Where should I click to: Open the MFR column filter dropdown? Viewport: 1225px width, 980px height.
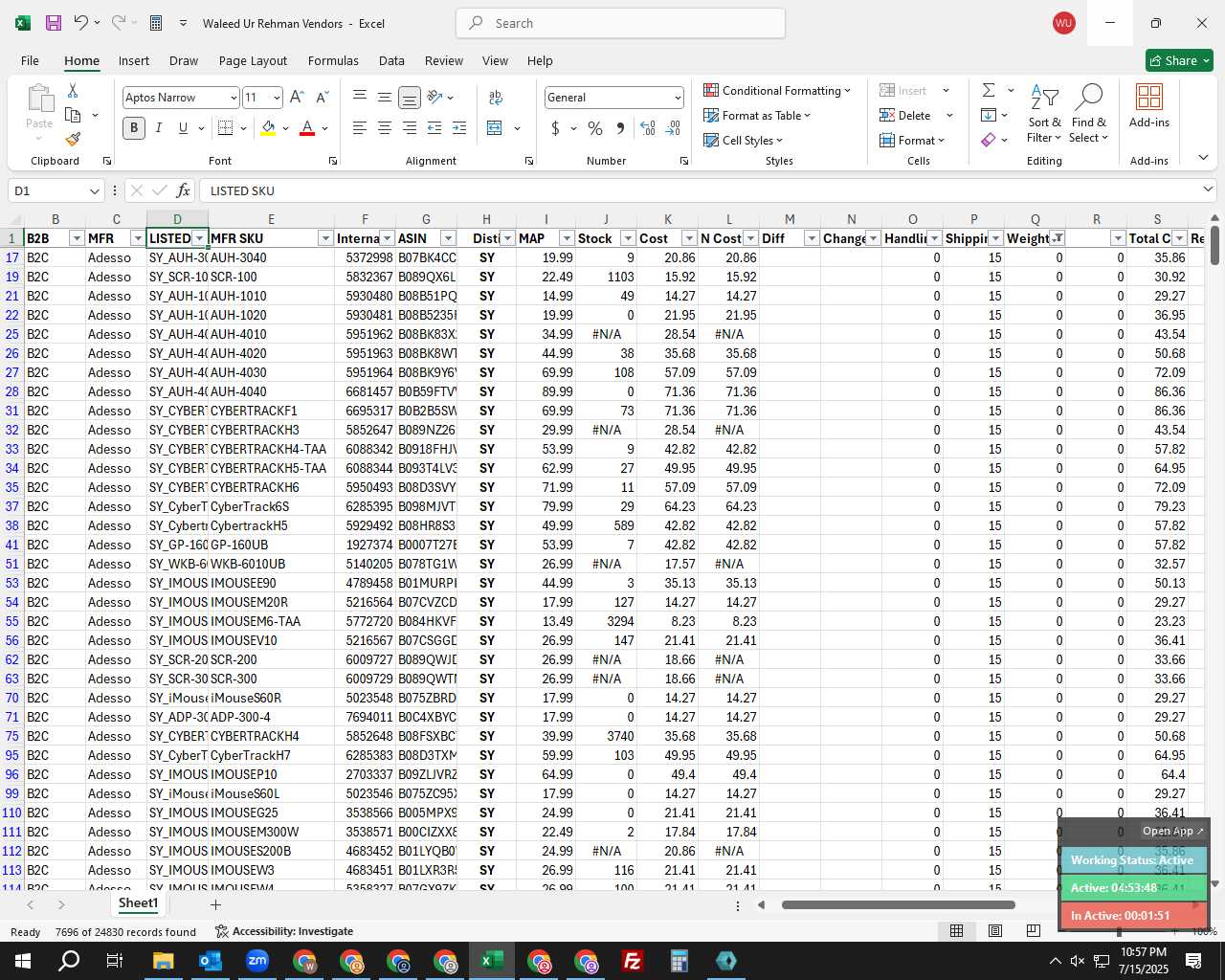tap(138, 238)
